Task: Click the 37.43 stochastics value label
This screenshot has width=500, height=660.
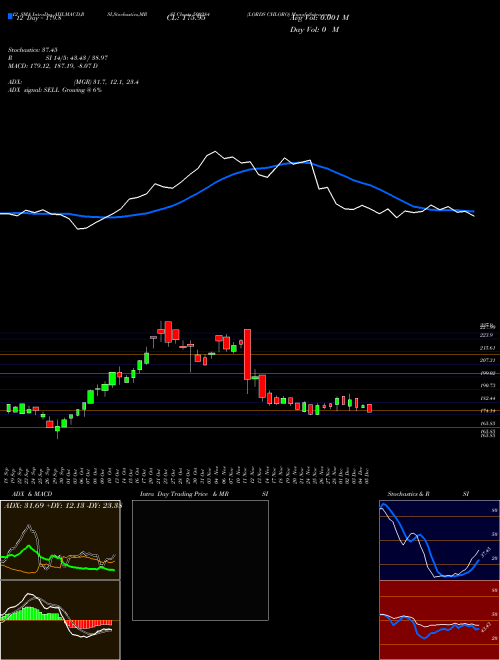Action: click(485, 551)
